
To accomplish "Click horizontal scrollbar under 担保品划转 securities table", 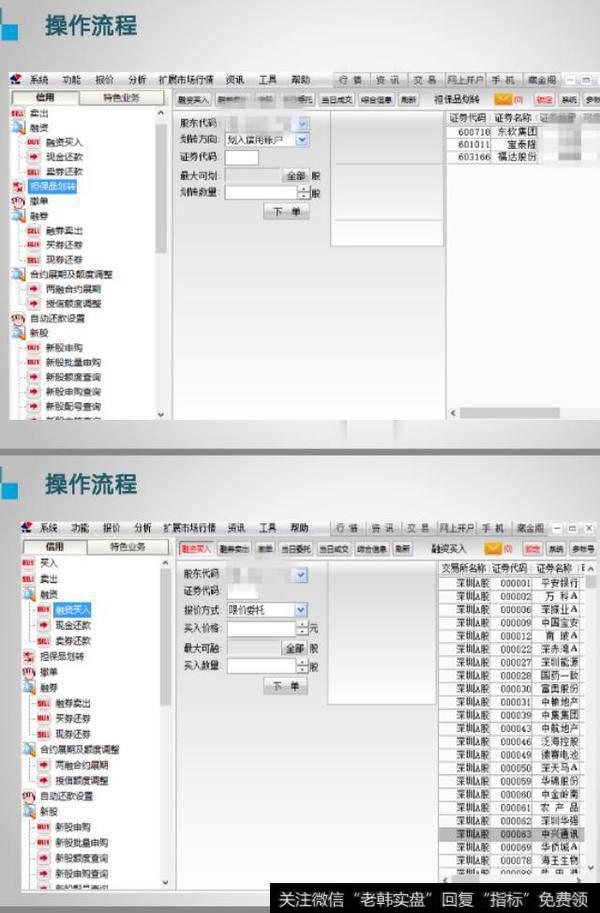I will click(509, 413).
